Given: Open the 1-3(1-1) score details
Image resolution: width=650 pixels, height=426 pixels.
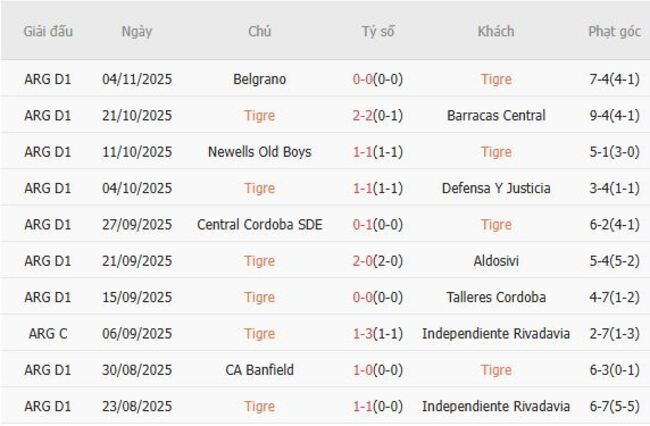Looking at the screenshot, I should (x=377, y=334).
